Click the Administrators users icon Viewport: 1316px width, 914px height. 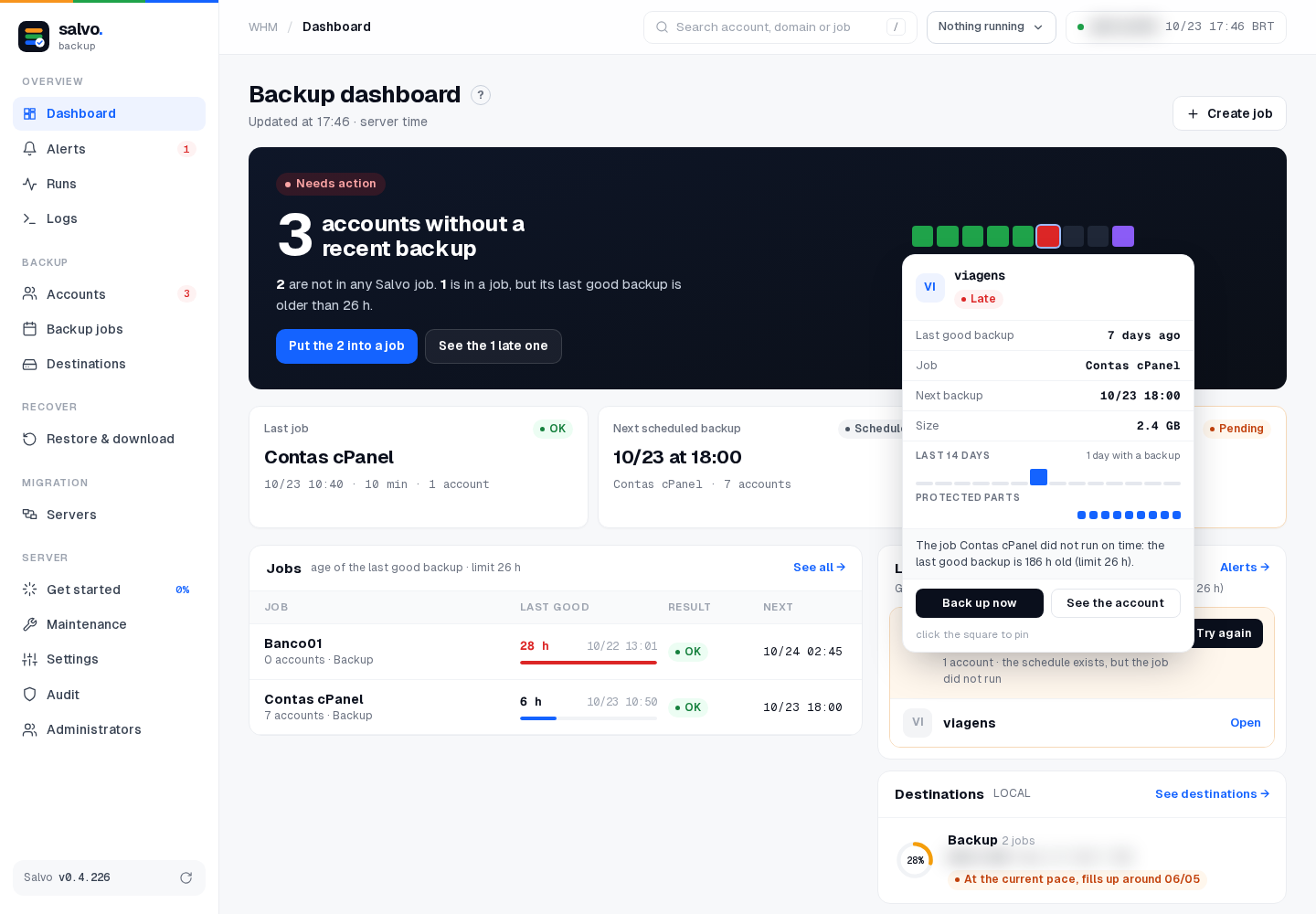(29, 729)
